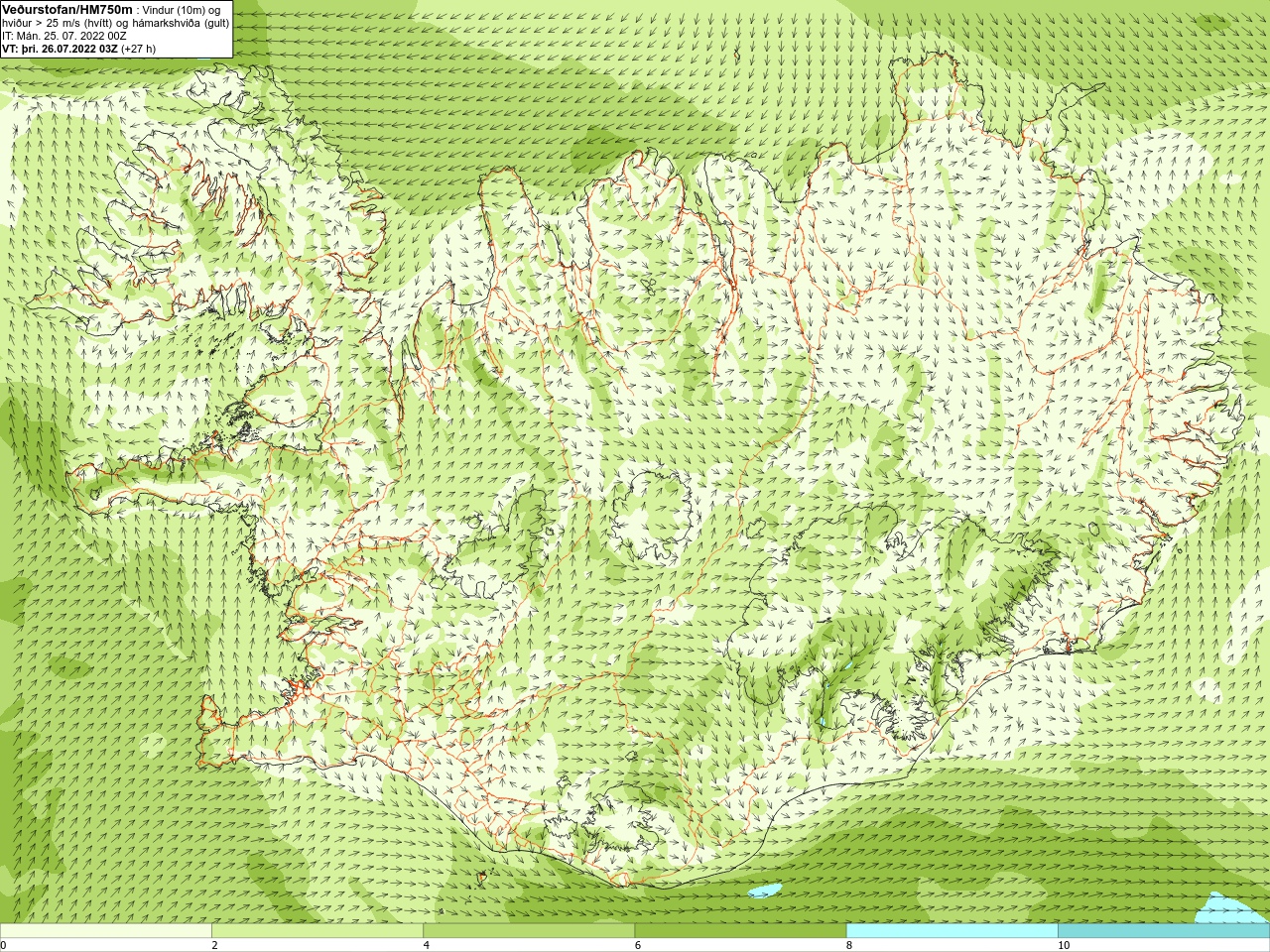Choose the light cyan 8–10 legend swatch
Viewport: 1270px width, 952px height.
(952, 931)
